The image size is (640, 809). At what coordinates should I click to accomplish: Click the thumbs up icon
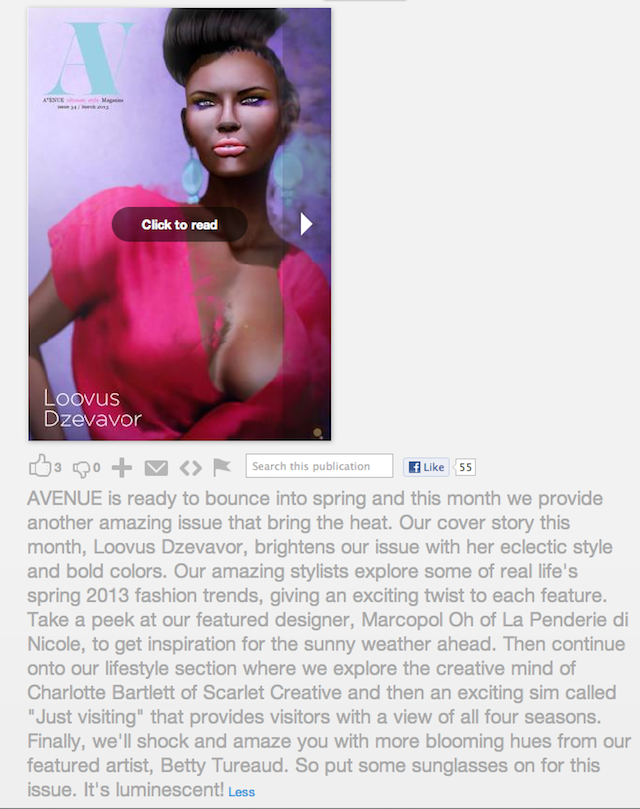40,465
